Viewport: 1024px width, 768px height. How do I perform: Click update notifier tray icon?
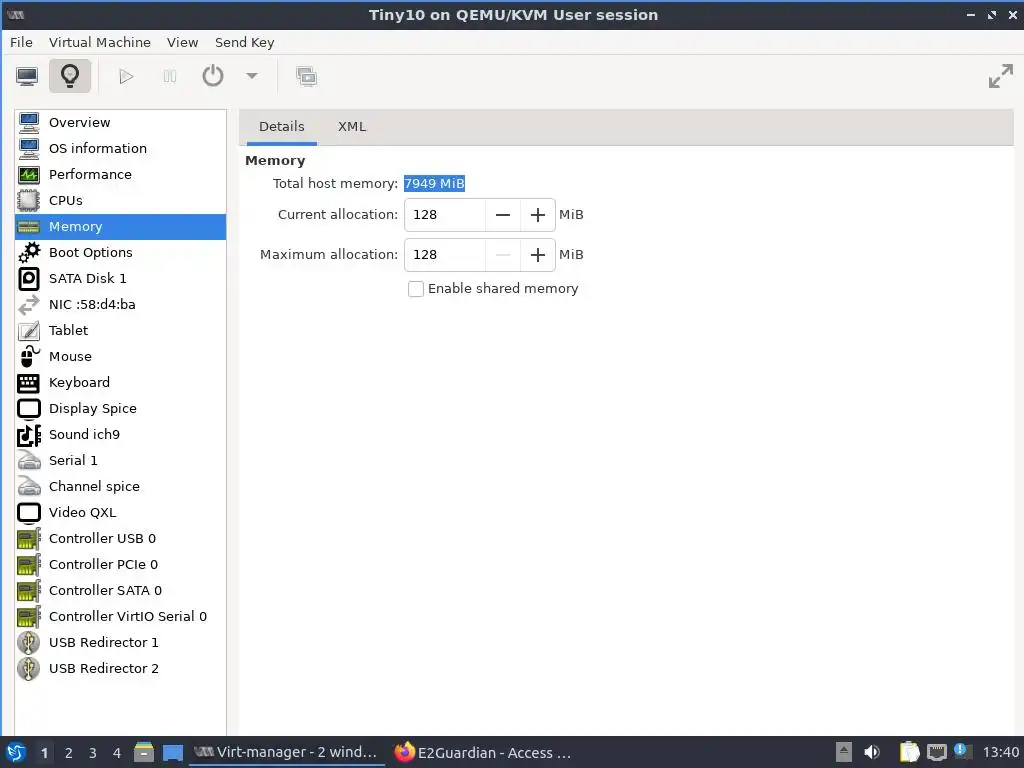(x=962, y=751)
